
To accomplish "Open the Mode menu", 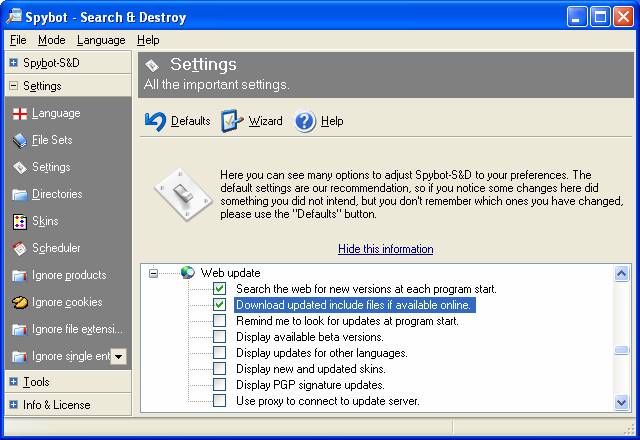I will click(x=51, y=40).
